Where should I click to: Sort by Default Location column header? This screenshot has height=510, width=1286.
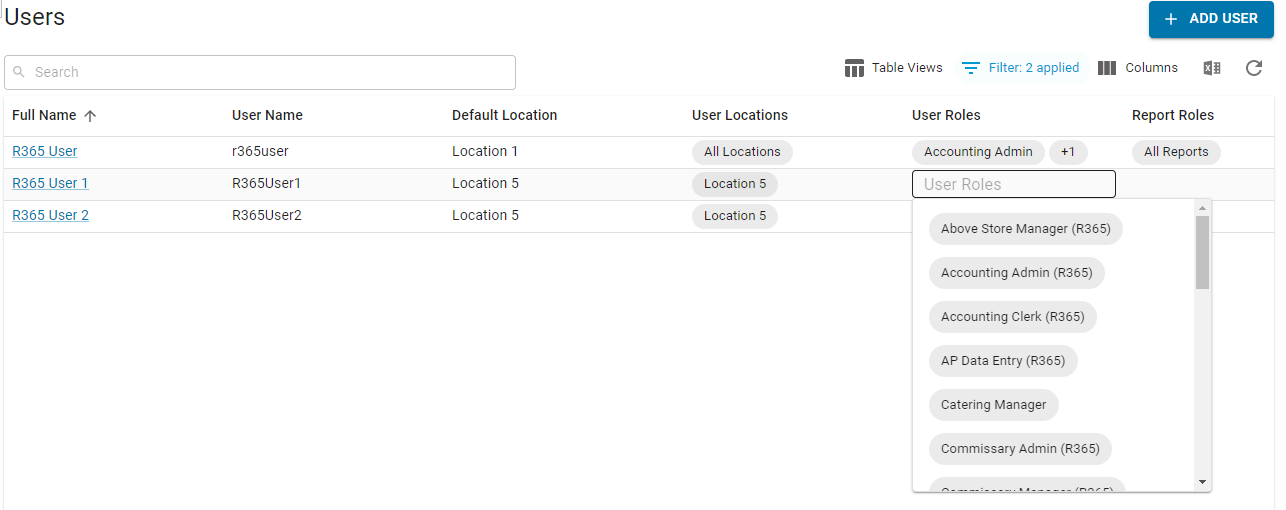pos(504,115)
